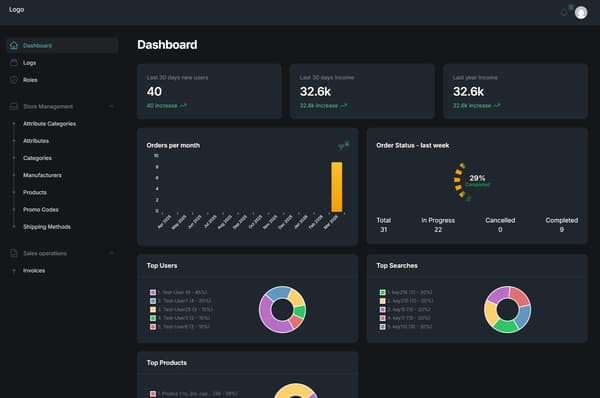Click the Completed 9 stat
Image resolution: width=600 pixels, height=398 pixels.
[562, 225]
